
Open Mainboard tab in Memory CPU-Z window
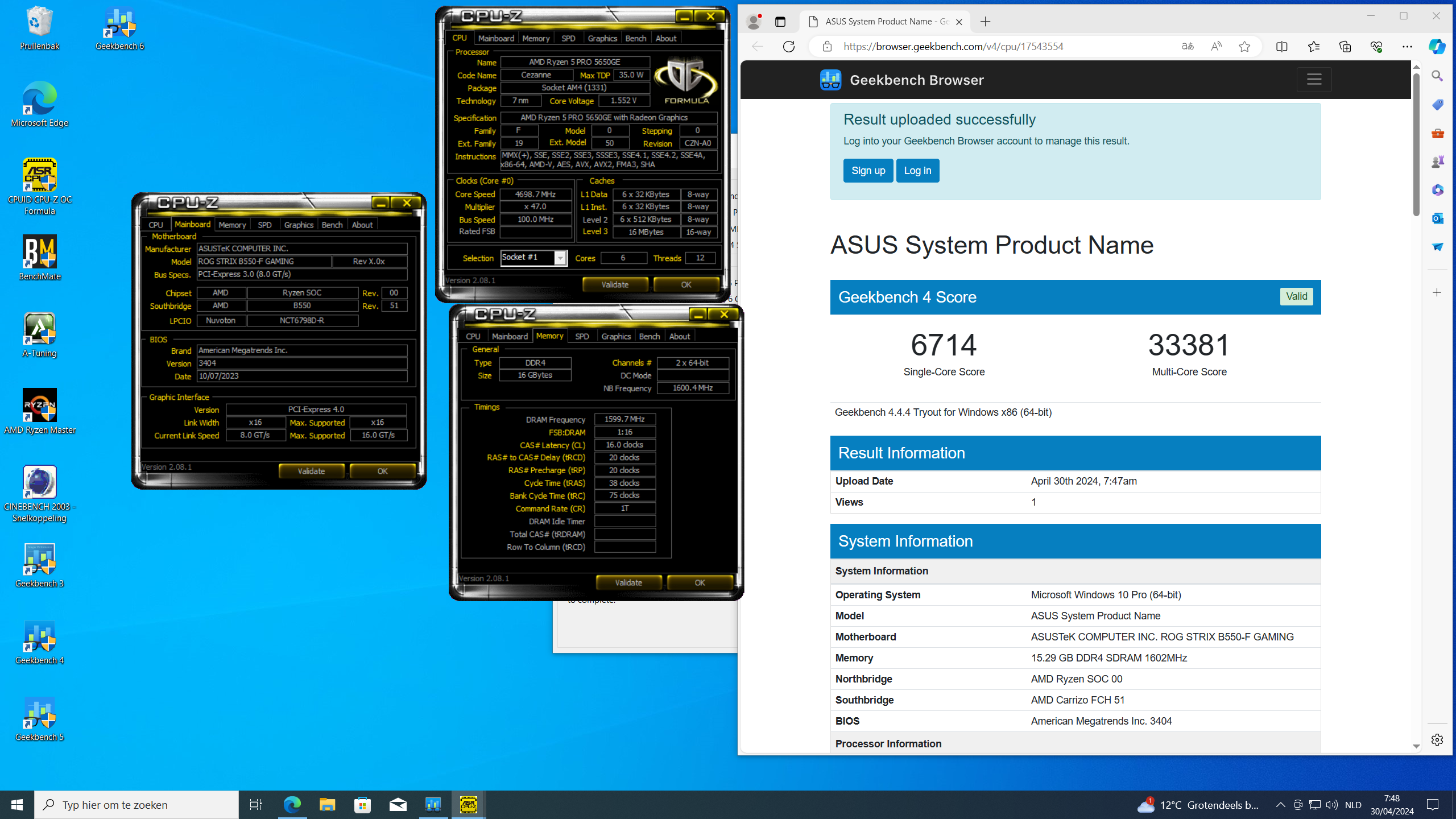click(x=510, y=336)
